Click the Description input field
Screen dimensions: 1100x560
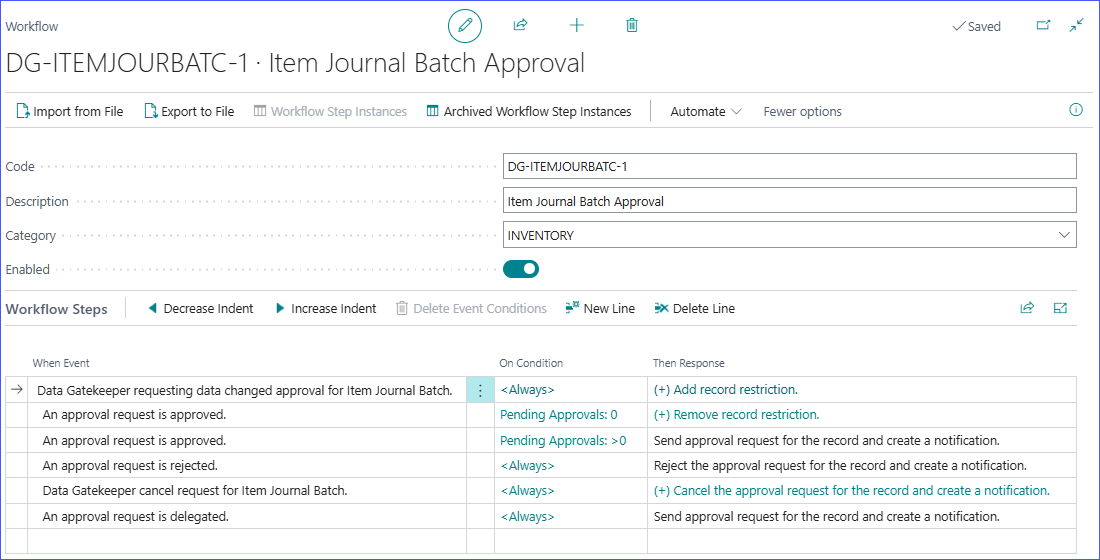(x=789, y=201)
